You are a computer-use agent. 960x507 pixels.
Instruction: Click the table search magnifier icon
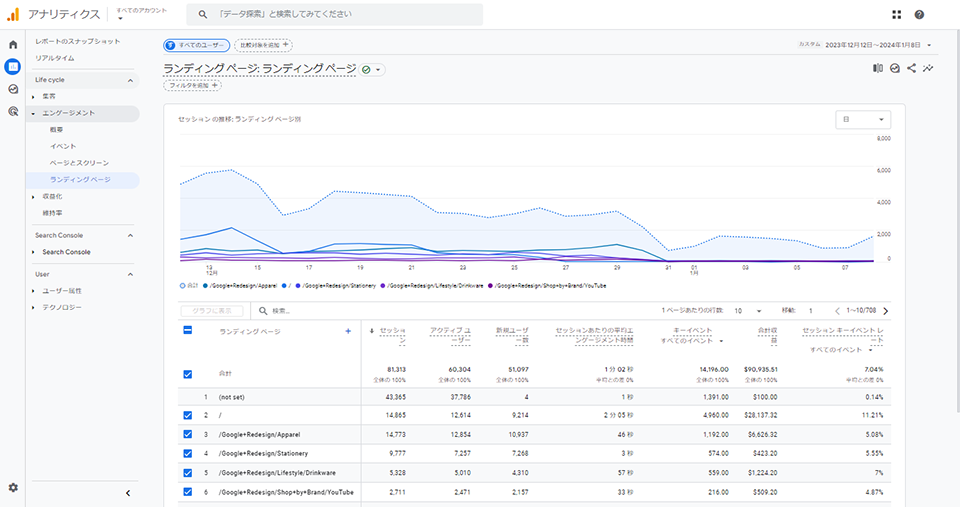tap(263, 311)
